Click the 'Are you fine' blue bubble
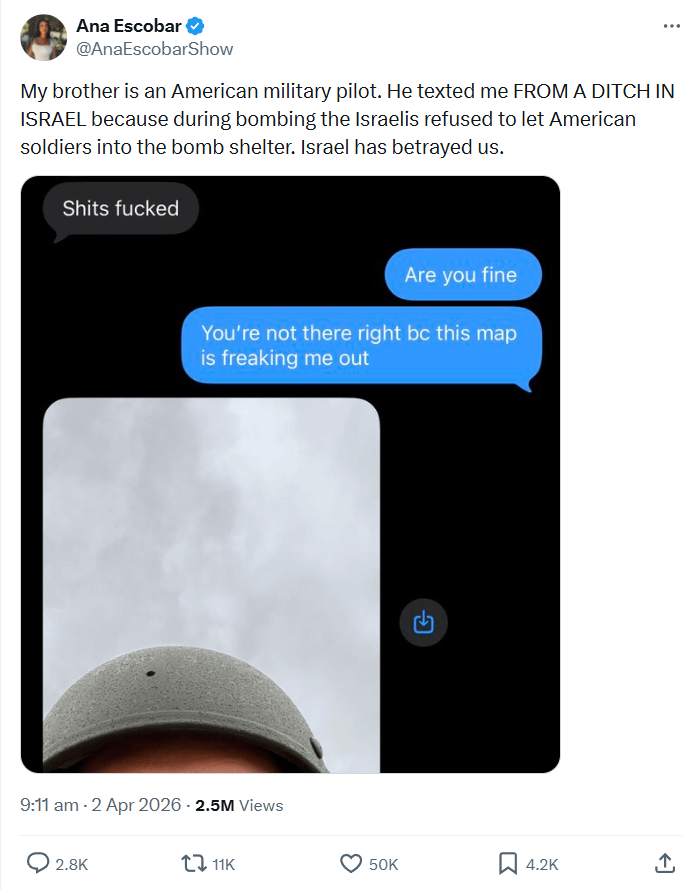 pos(461,274)
